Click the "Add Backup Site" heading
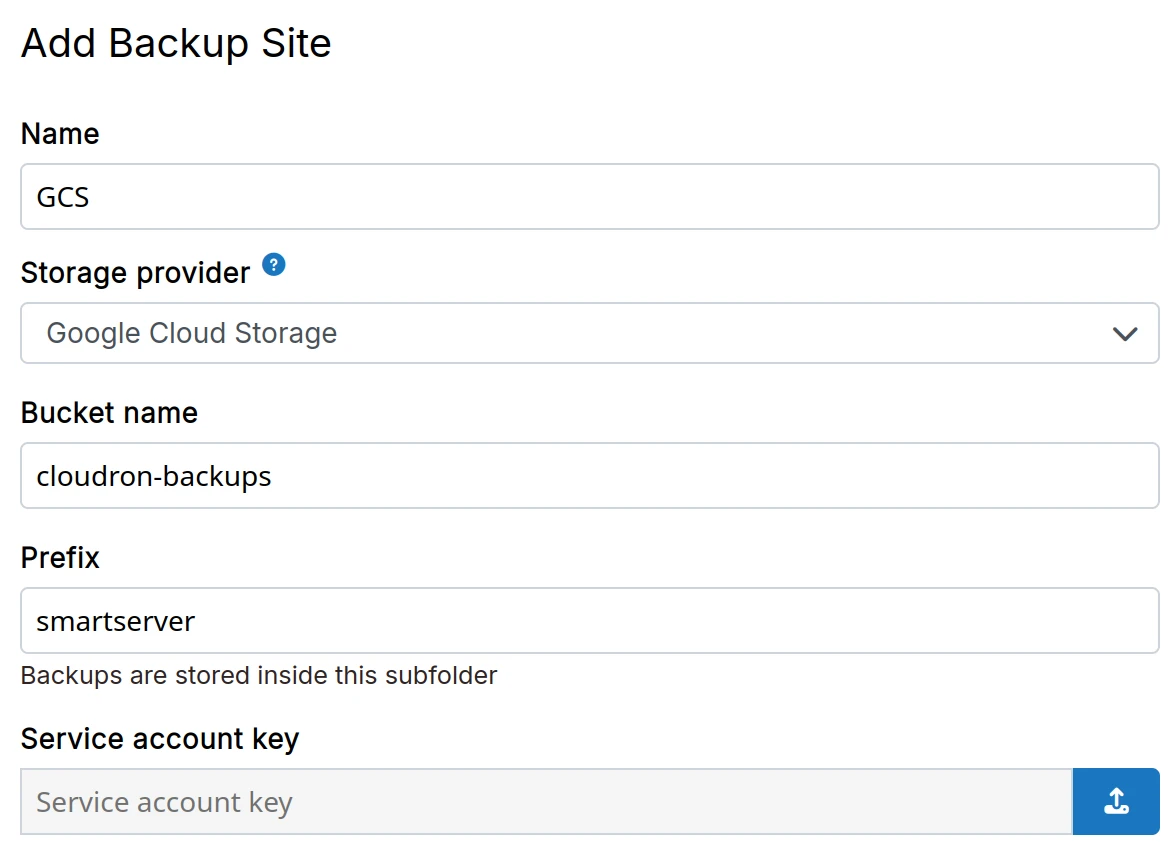Screen dimensions: 1174x858 (x=176, y=44)
